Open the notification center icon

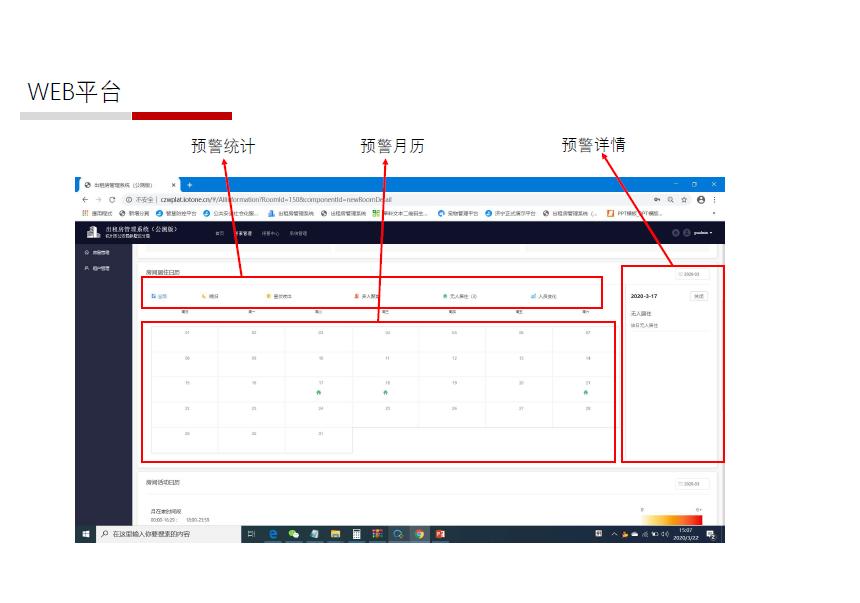coord(711,534)
